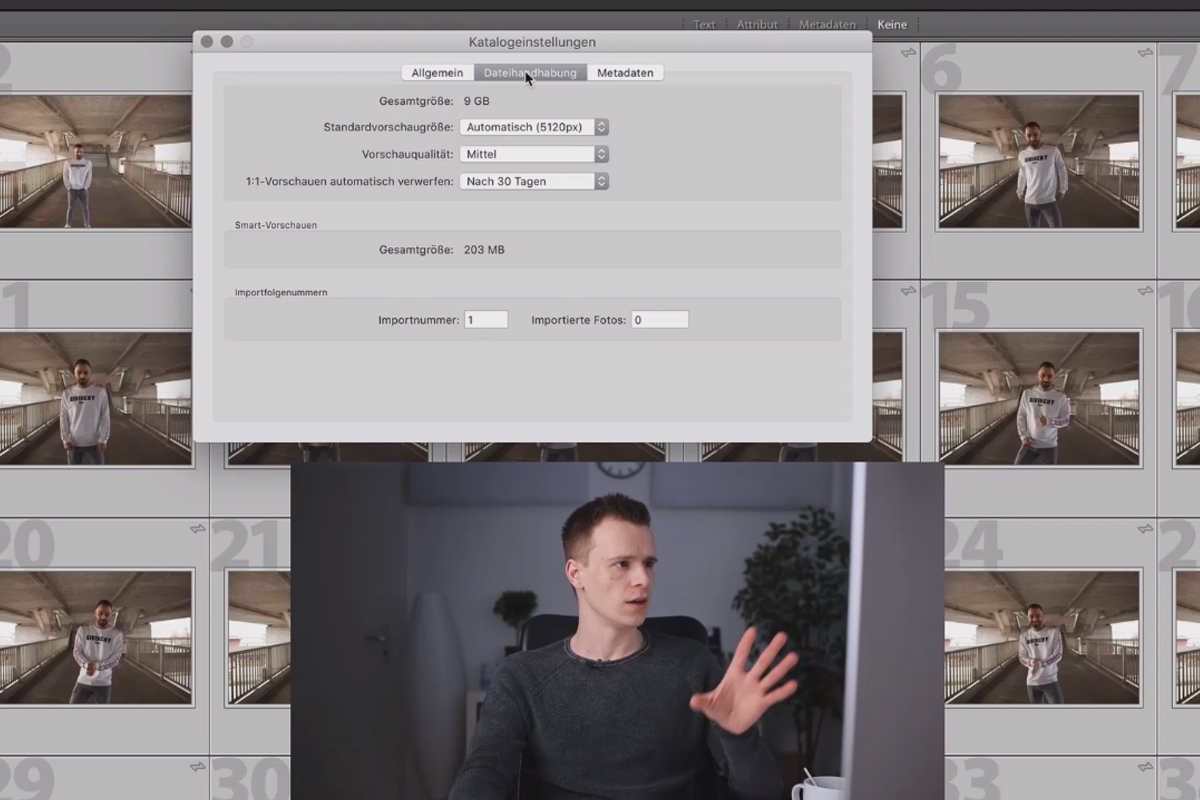Select the Attribut filter in filter bar
The width and height of the screenshot is (1200, 800).
(757, 25)
